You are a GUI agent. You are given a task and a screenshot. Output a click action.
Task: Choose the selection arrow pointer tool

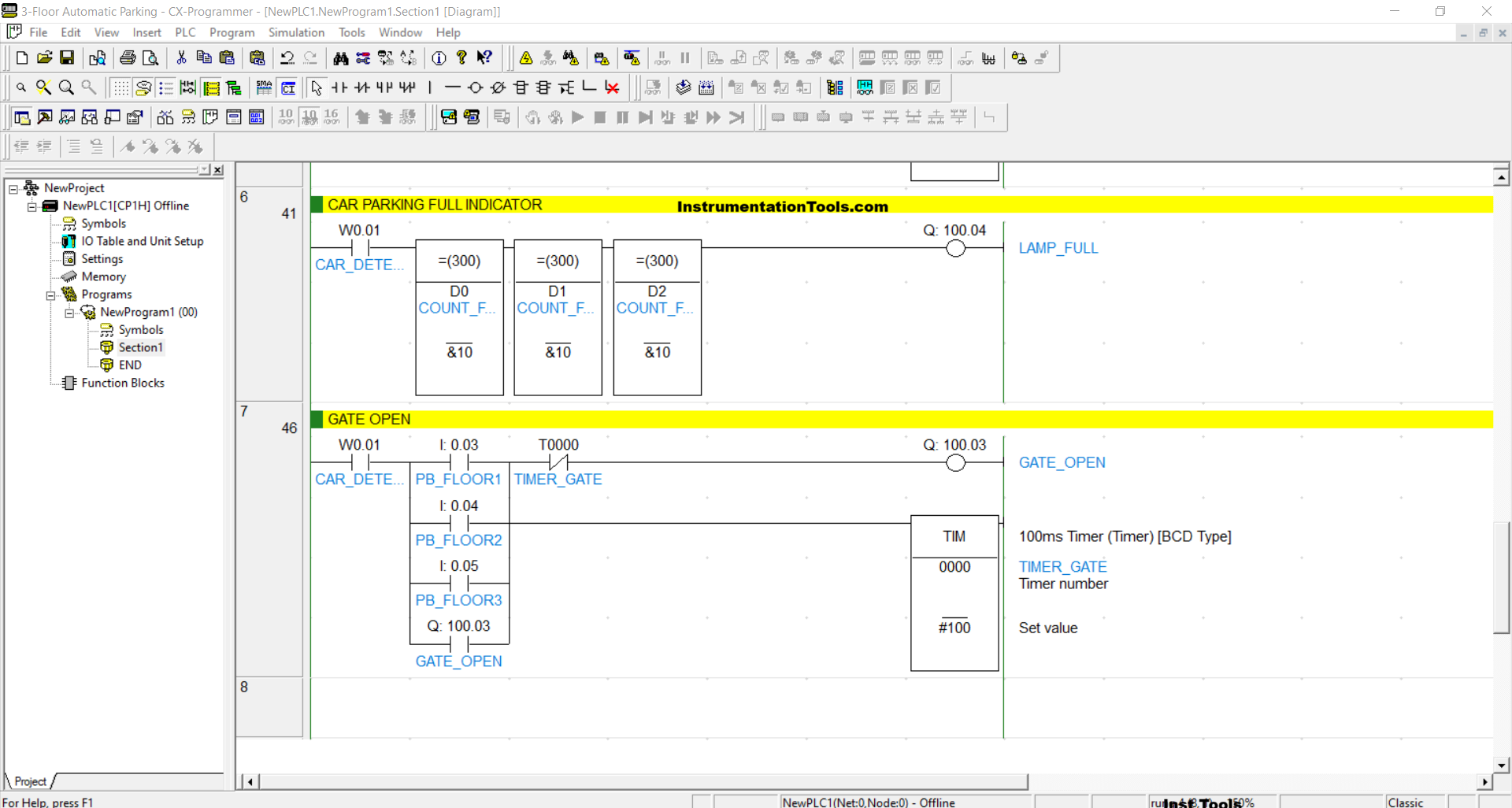(x=317, y=87)
